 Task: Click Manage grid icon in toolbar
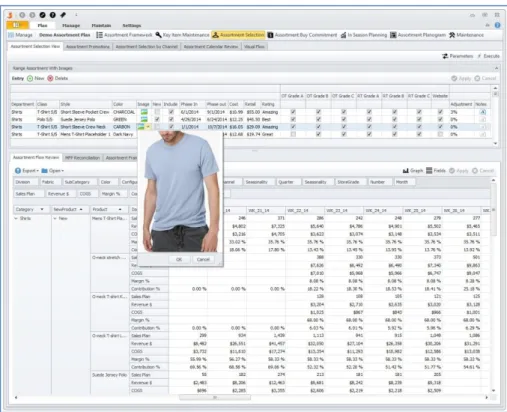coord(11,35)
